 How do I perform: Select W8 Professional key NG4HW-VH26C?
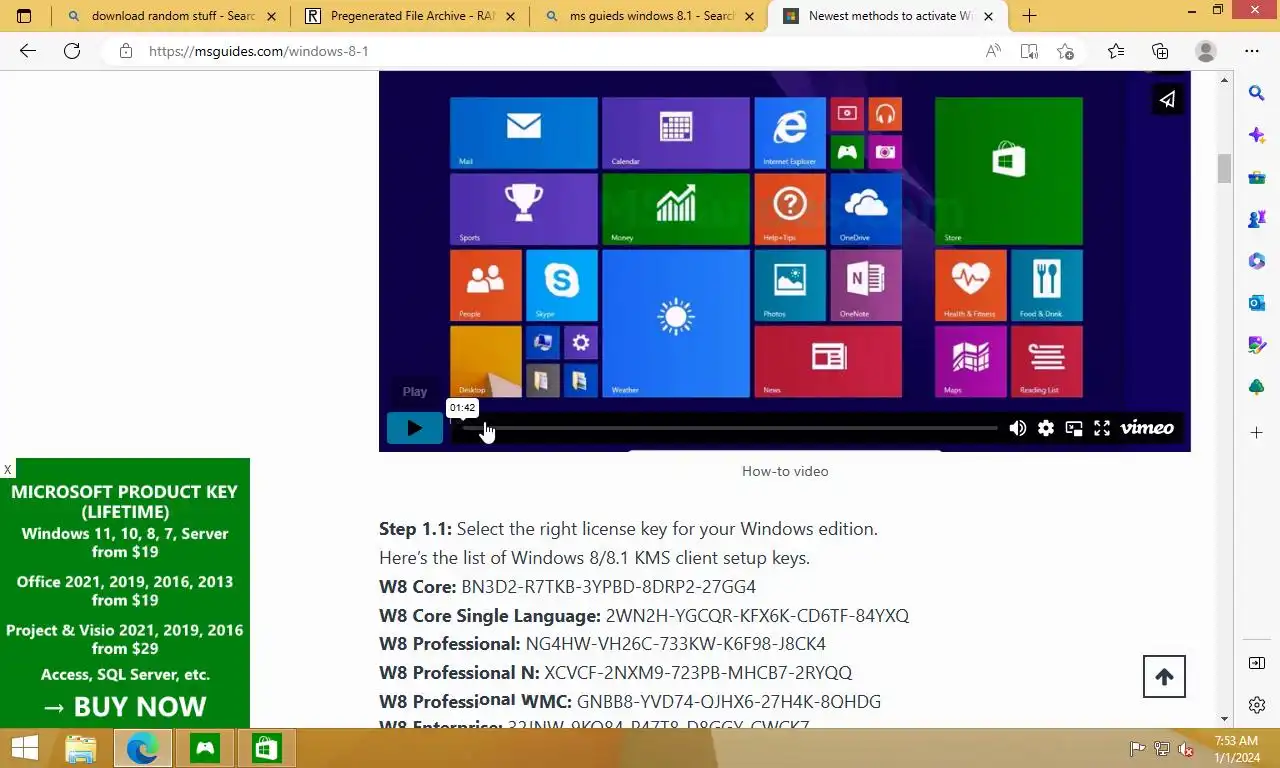click(676, 644)
